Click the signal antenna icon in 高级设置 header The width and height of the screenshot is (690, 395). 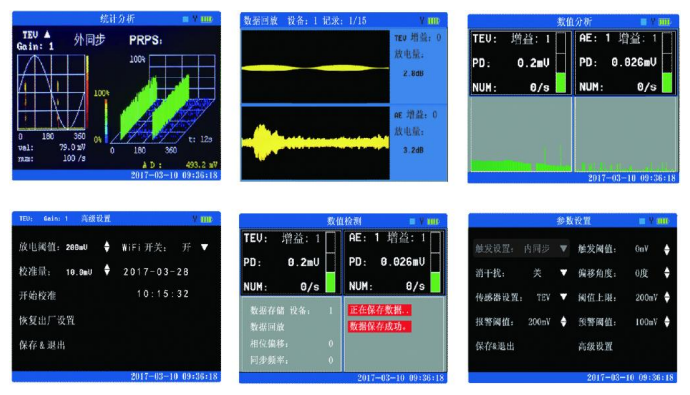[x=194, y=219]
